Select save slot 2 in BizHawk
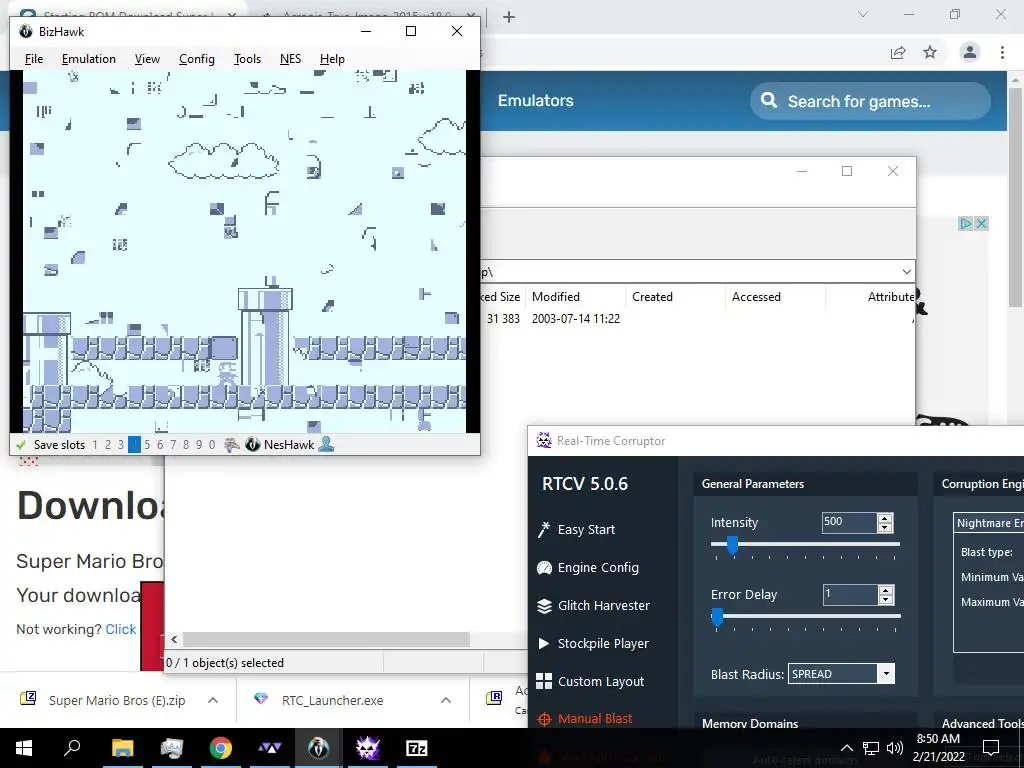 pyautogui.click(x=108, y=445)
